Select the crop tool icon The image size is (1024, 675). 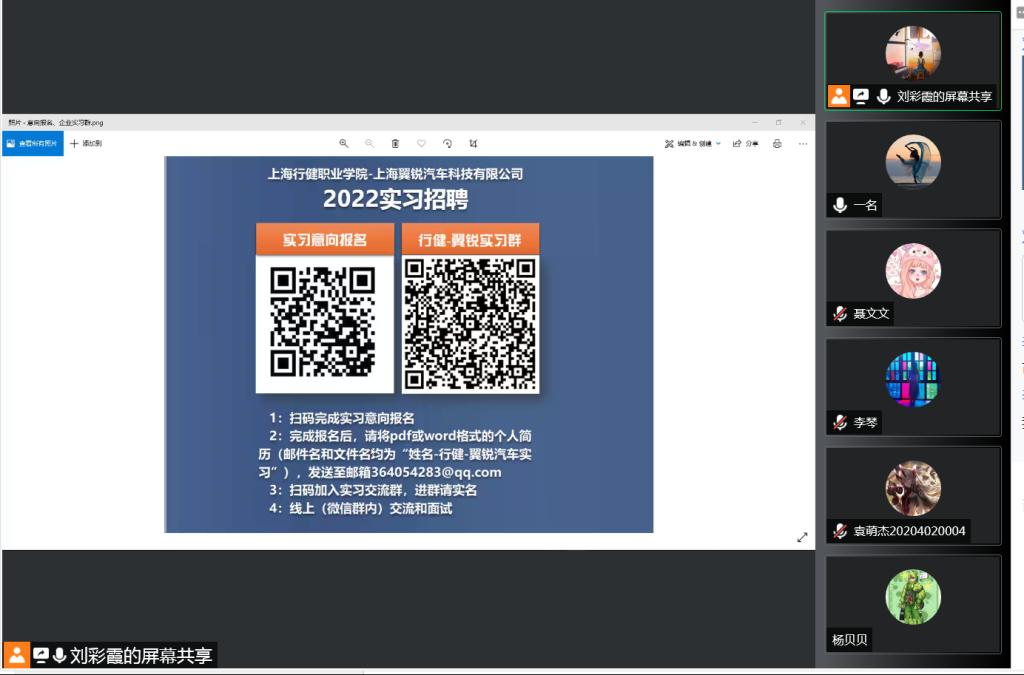click(473, 144)
